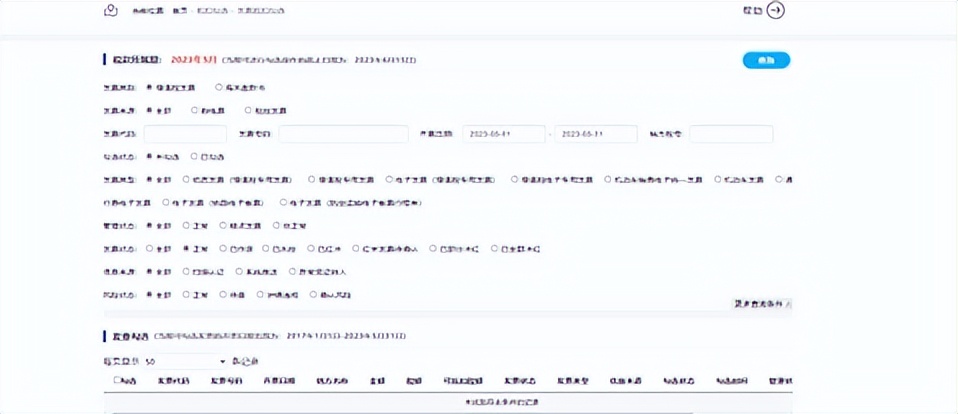Click the 销方名称 column header

tap(332, 380)
